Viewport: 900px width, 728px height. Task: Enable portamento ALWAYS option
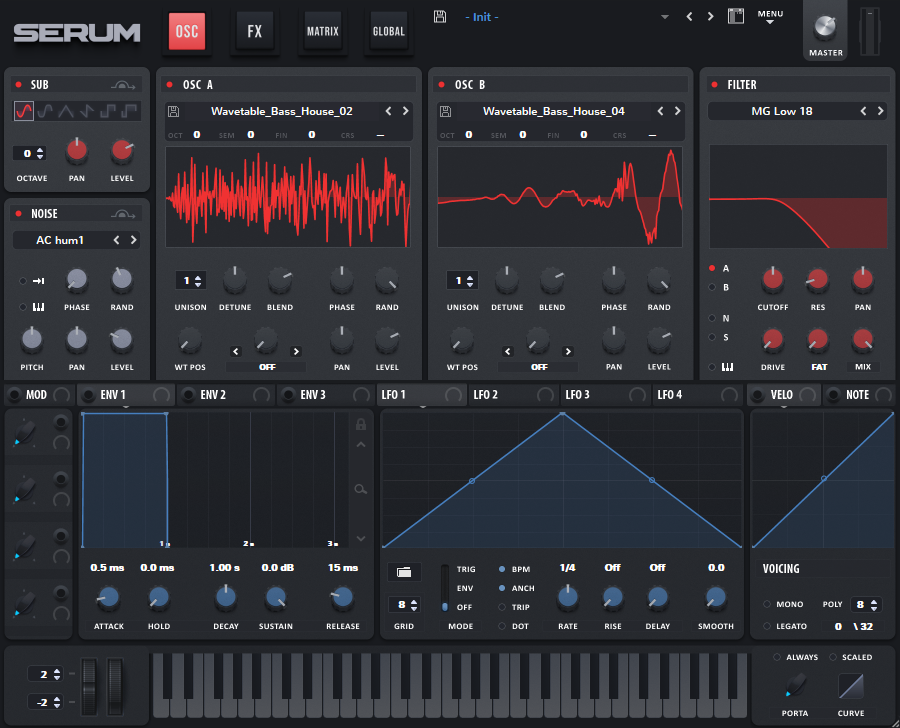777,657
